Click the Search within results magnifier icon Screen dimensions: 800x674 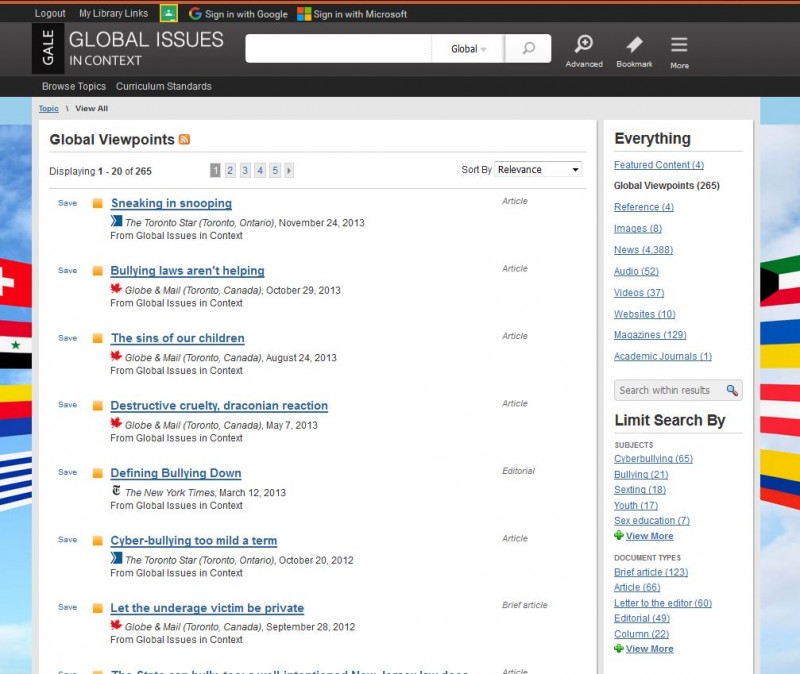pyautogui.click(x=732, y=390)
